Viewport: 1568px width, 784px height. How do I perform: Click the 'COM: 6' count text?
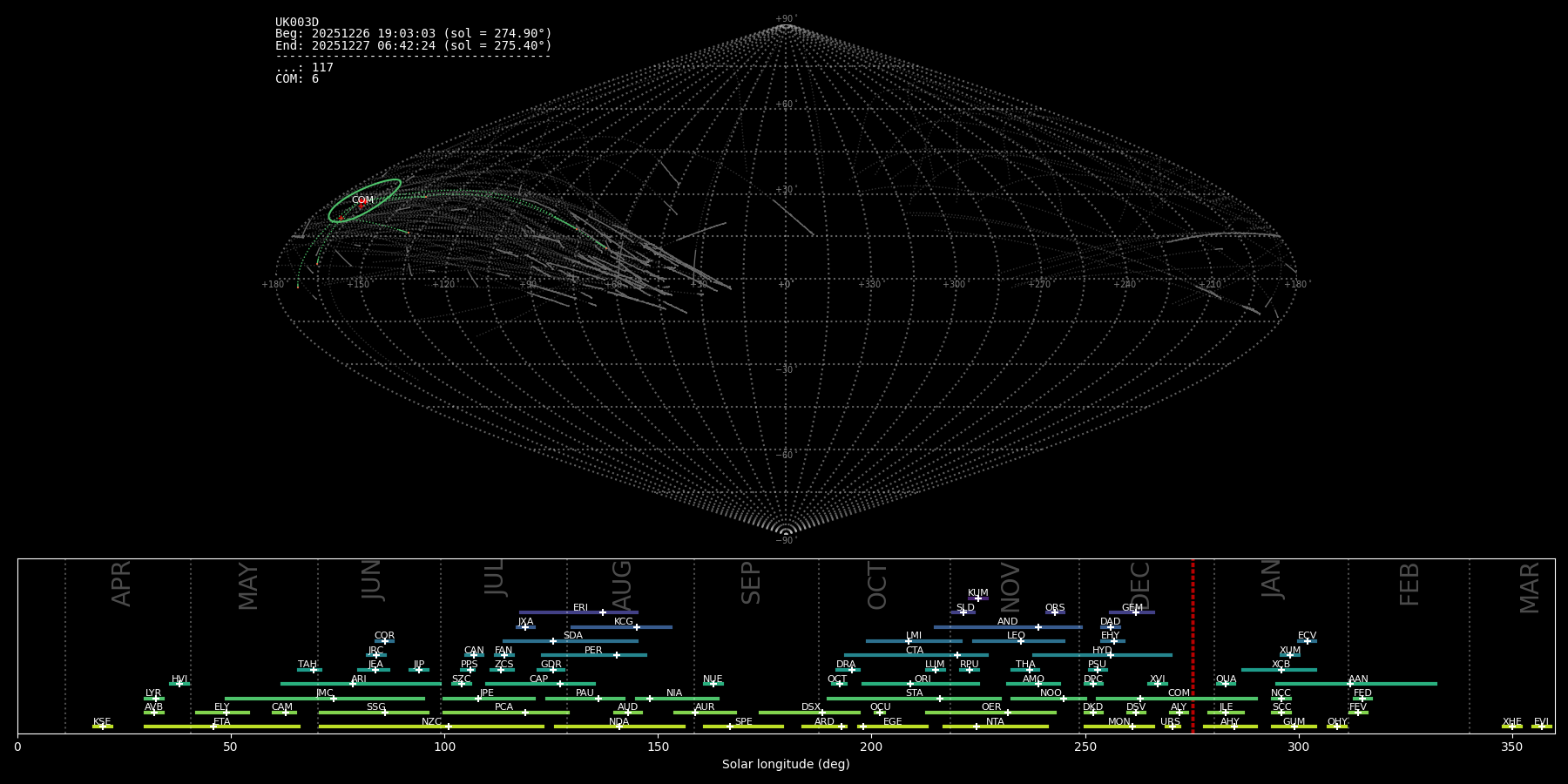[297, 79]
